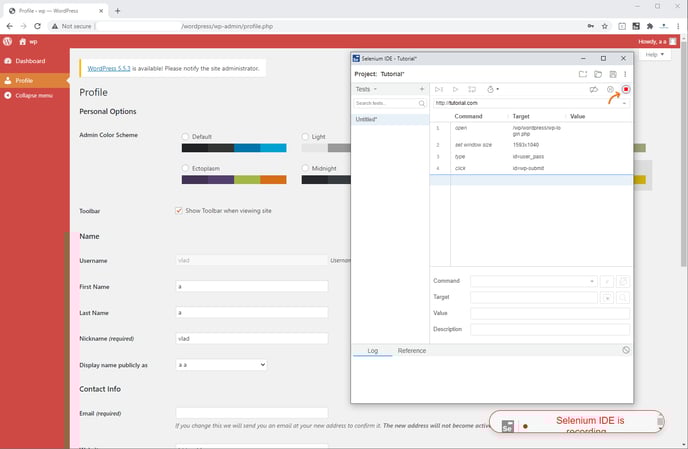Select the id=user_pass type command row
The image size is (688, 449).
pos(531,157)
